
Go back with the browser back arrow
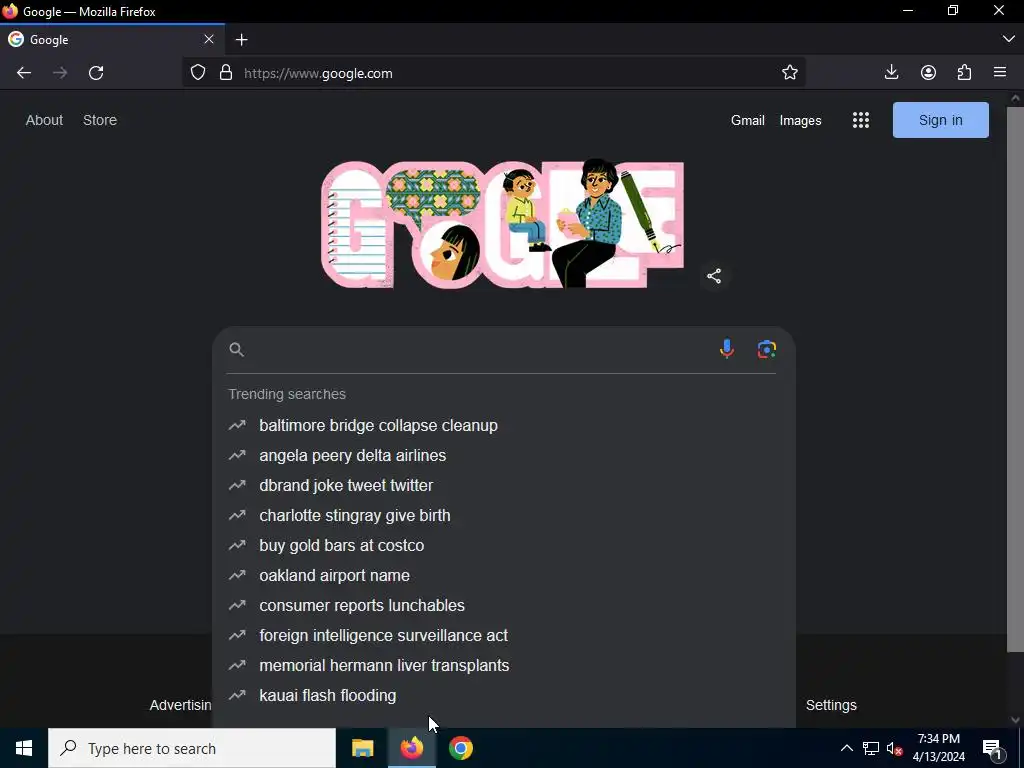[24, 73]
